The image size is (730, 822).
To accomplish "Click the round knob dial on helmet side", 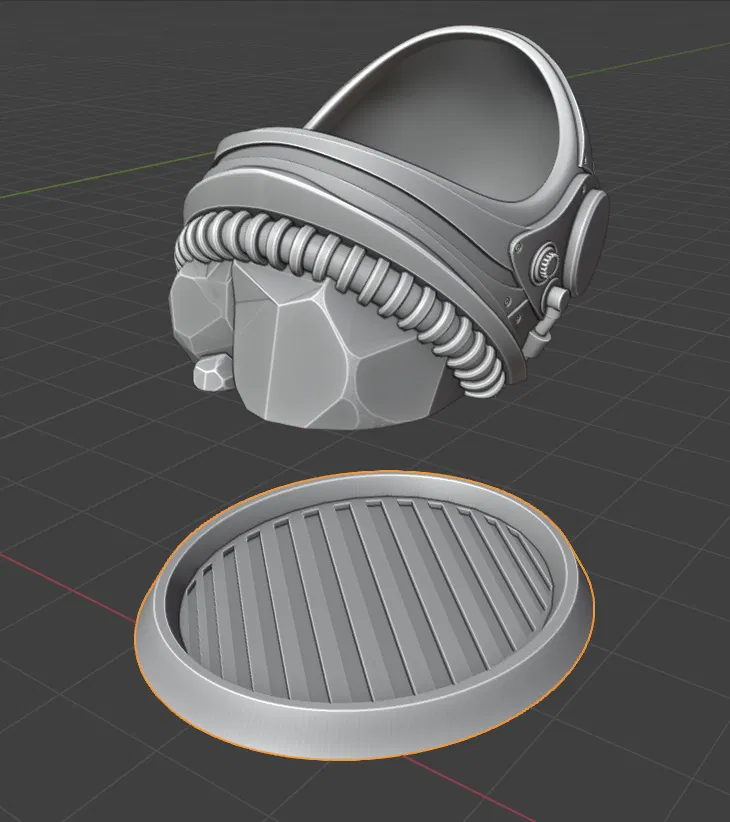I will tap(546, 261).
